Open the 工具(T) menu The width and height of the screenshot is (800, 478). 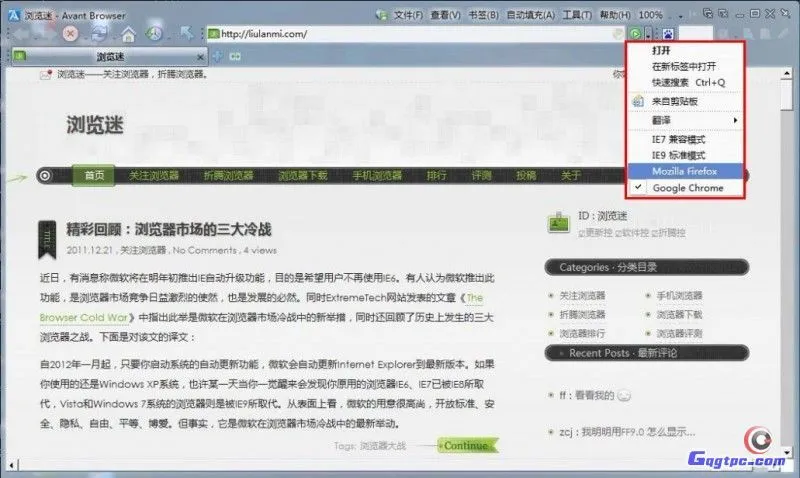click(x=577, y=15)
